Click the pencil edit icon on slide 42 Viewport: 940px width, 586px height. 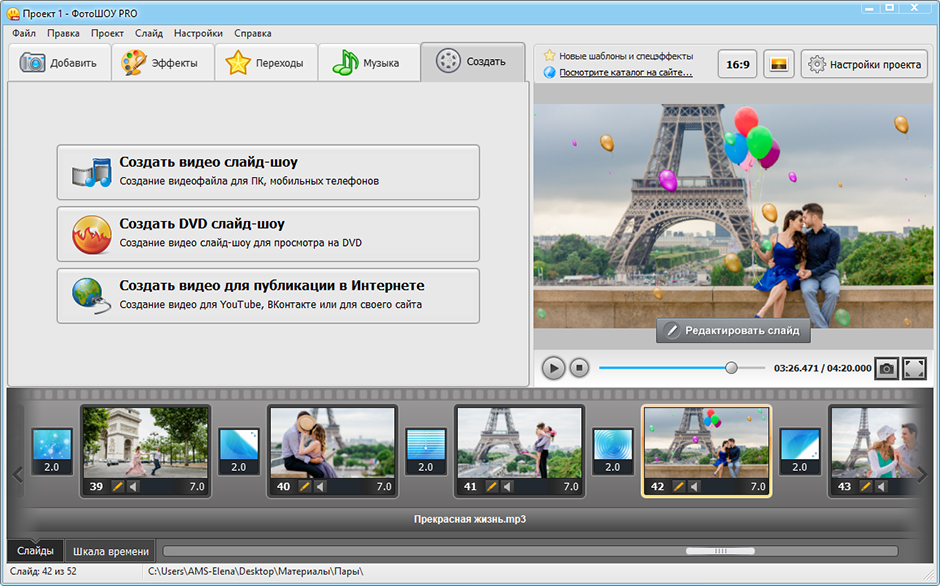coord(679,486)
